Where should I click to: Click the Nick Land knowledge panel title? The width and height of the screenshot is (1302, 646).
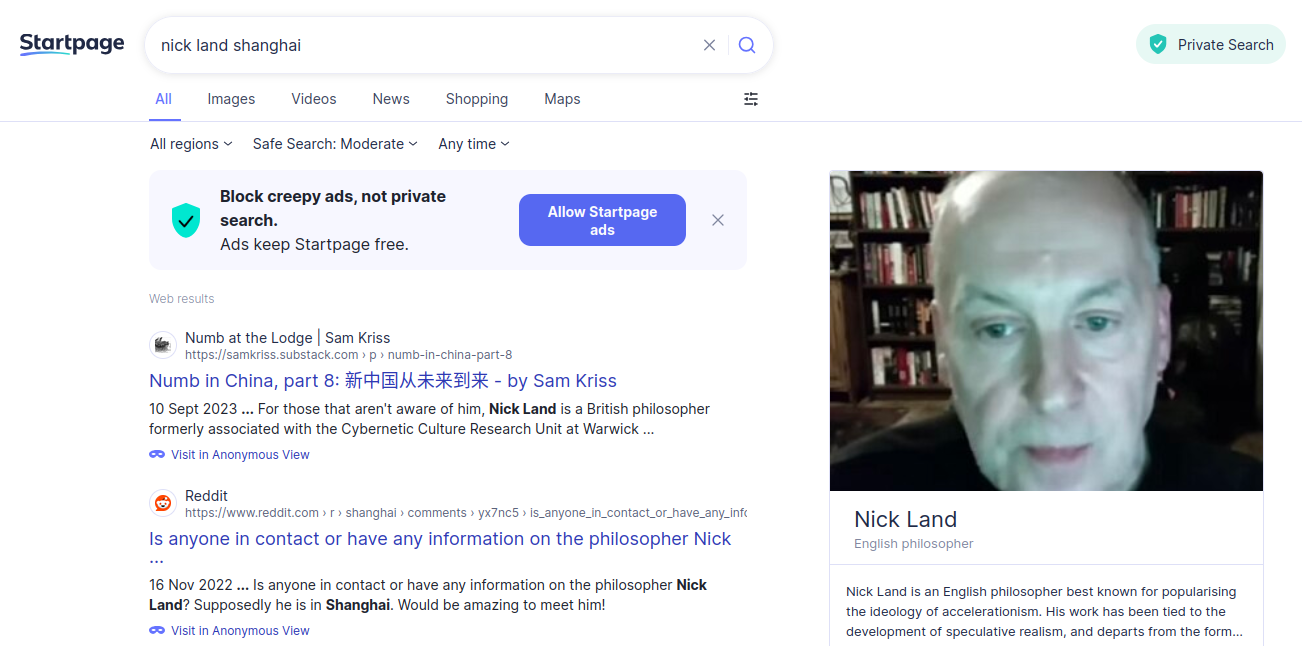pos(905,519)
